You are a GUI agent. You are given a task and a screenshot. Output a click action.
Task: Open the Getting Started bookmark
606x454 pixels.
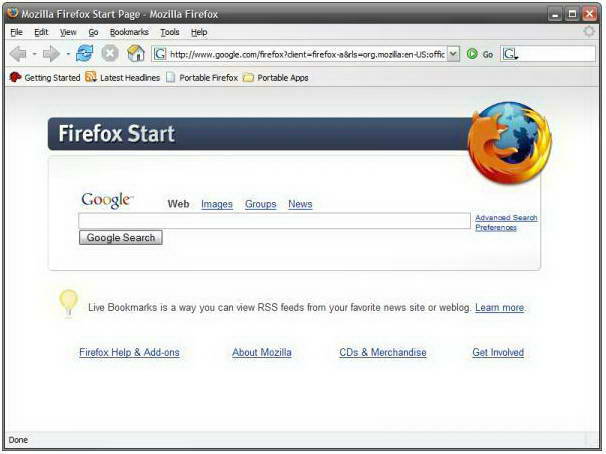(45, 77)
